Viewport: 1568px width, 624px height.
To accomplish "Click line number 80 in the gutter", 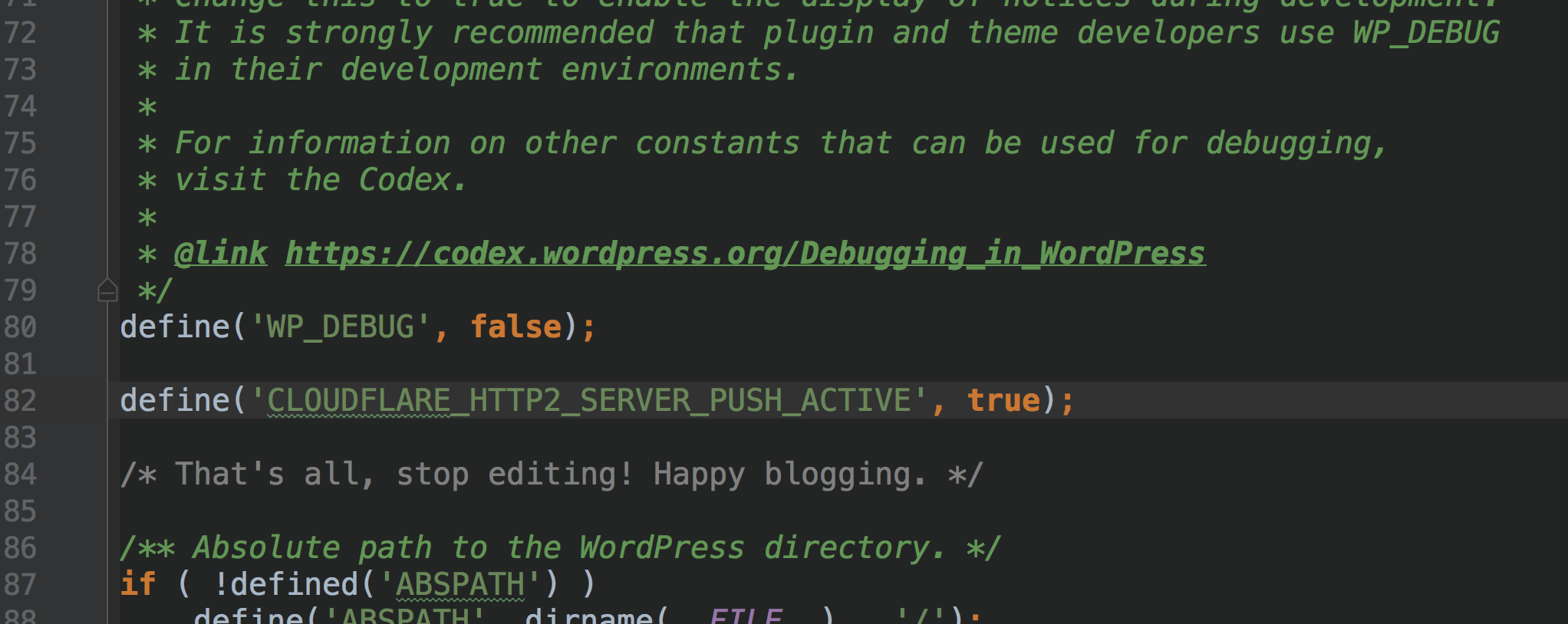I will [x=20, y=327].
